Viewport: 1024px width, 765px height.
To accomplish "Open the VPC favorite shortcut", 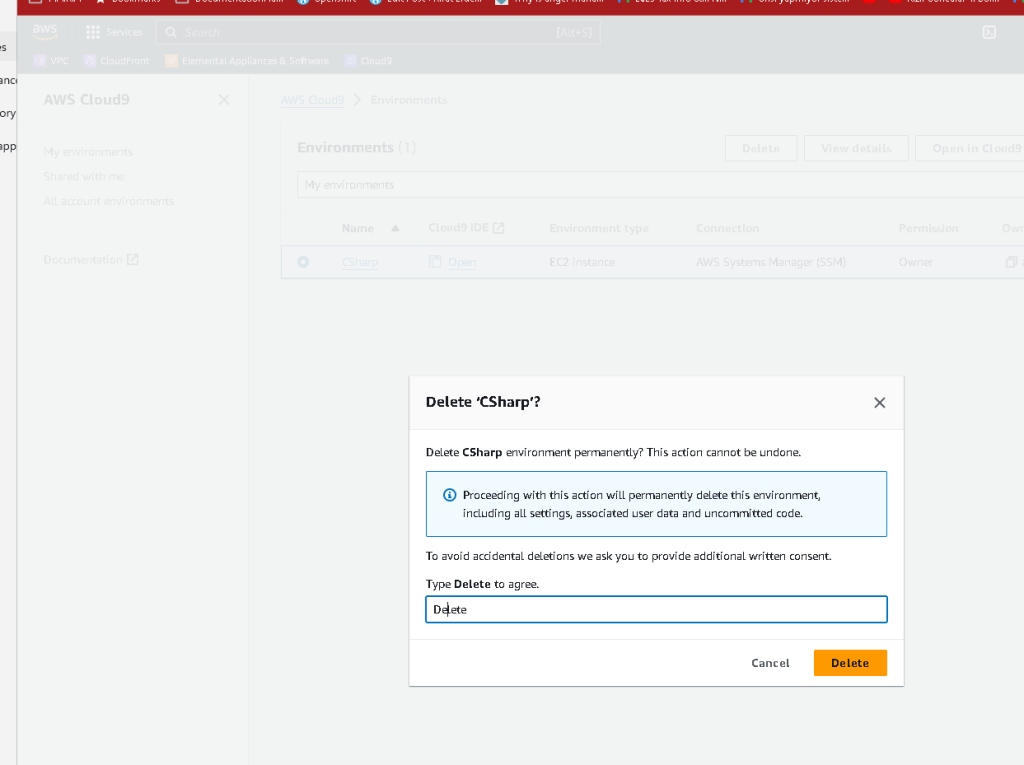I will pyautogui.click(x=51, y=61).
